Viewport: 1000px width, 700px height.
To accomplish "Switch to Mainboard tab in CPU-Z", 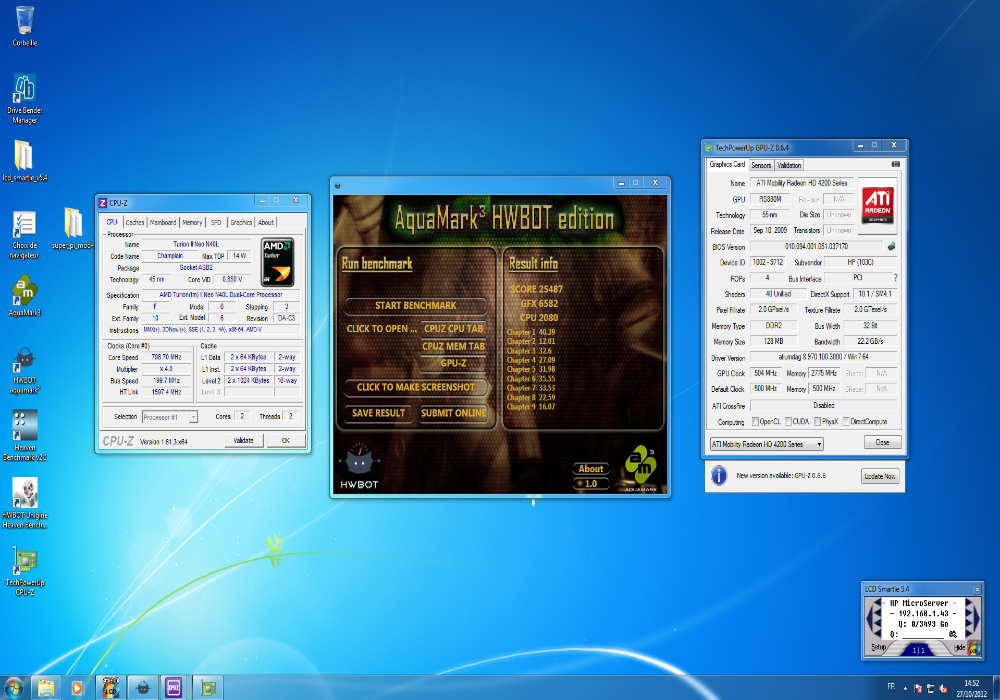I will [x=163, y=222].
